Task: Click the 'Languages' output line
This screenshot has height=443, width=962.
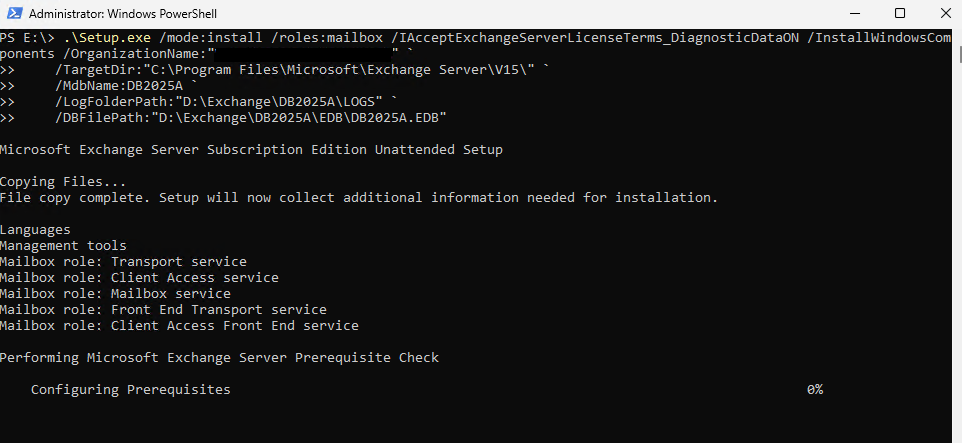Action: coord(35,229)
